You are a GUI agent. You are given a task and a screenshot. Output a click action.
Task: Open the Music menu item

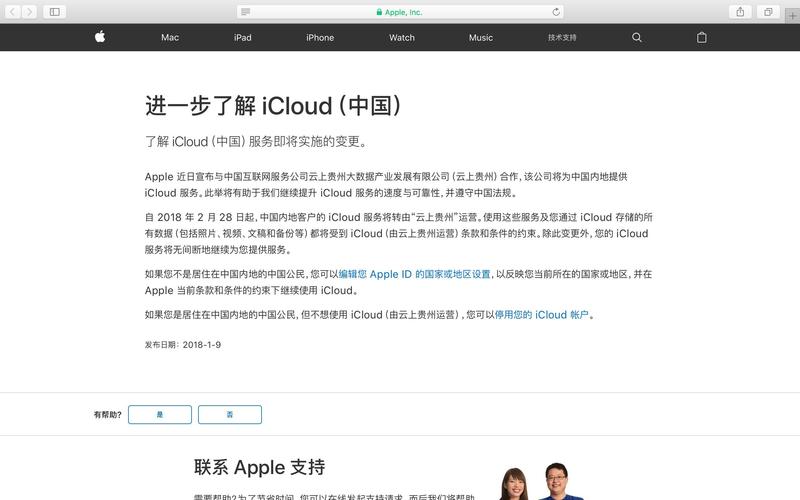click(x=481, y=38)
